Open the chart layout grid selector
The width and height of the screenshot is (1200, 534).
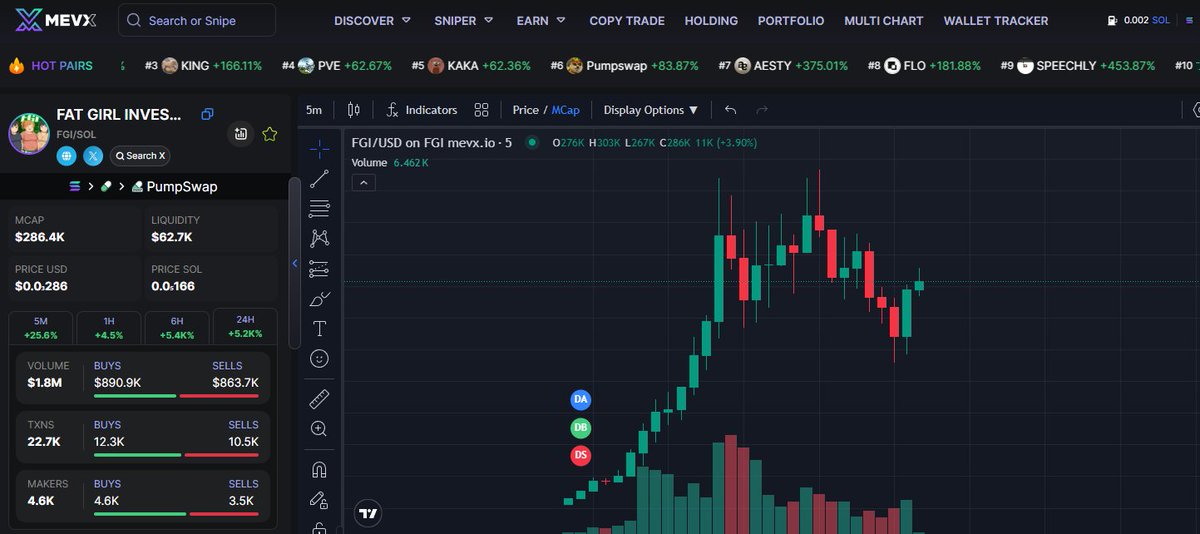[481, 110]
